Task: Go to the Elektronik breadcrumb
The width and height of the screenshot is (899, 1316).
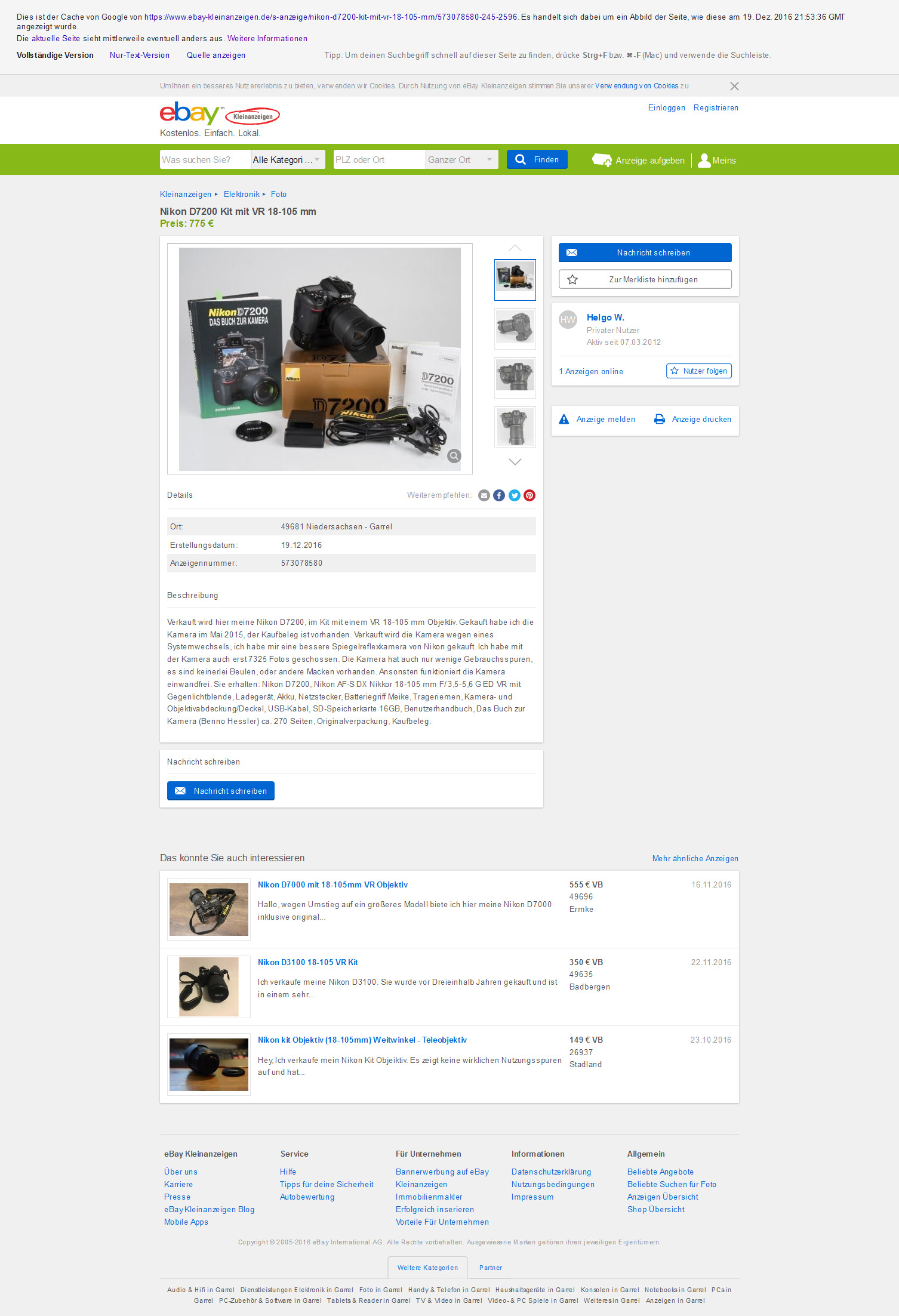Action: [x=242, y=195]
